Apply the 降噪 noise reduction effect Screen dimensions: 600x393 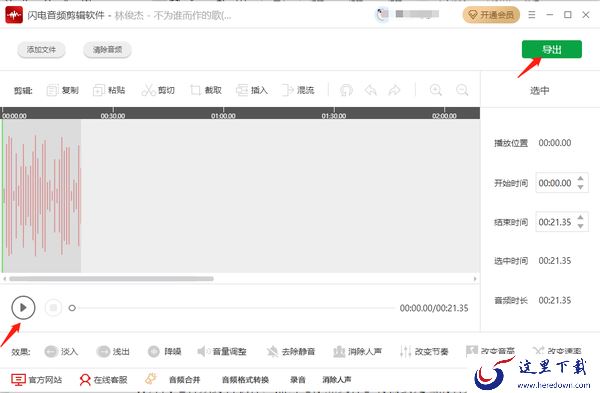click(x=165, y=351)
